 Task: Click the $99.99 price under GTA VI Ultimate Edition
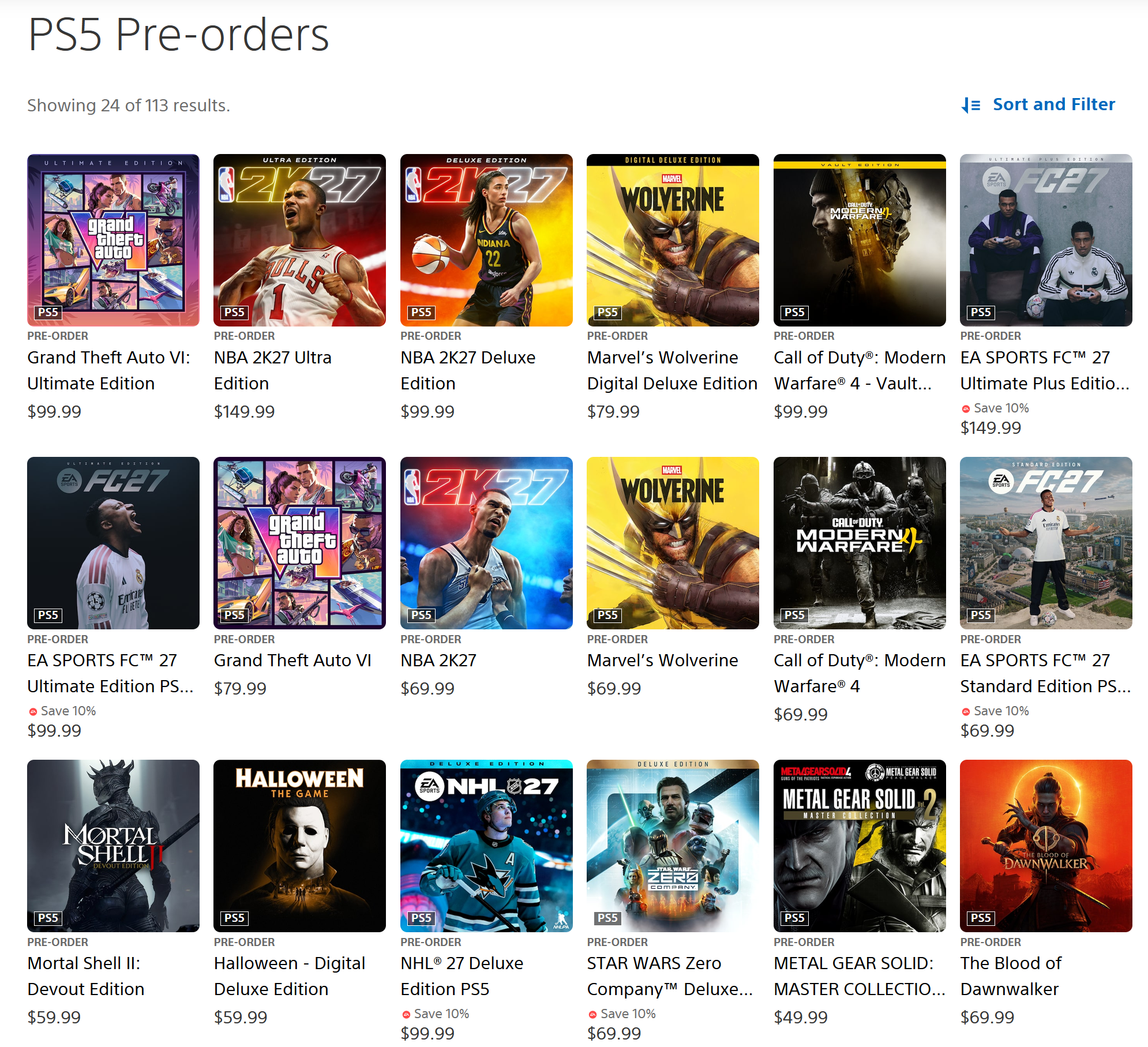click(54, 412)
